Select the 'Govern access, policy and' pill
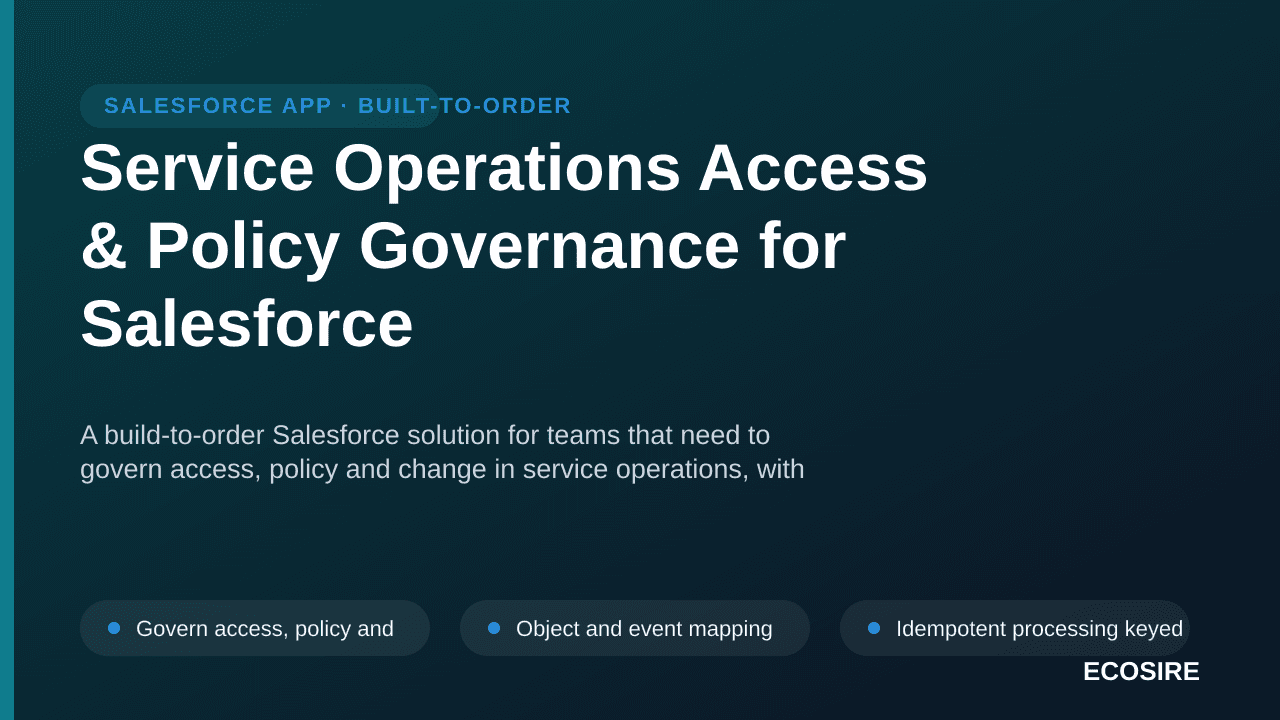The image size is (1280, 720). (255, 628)
